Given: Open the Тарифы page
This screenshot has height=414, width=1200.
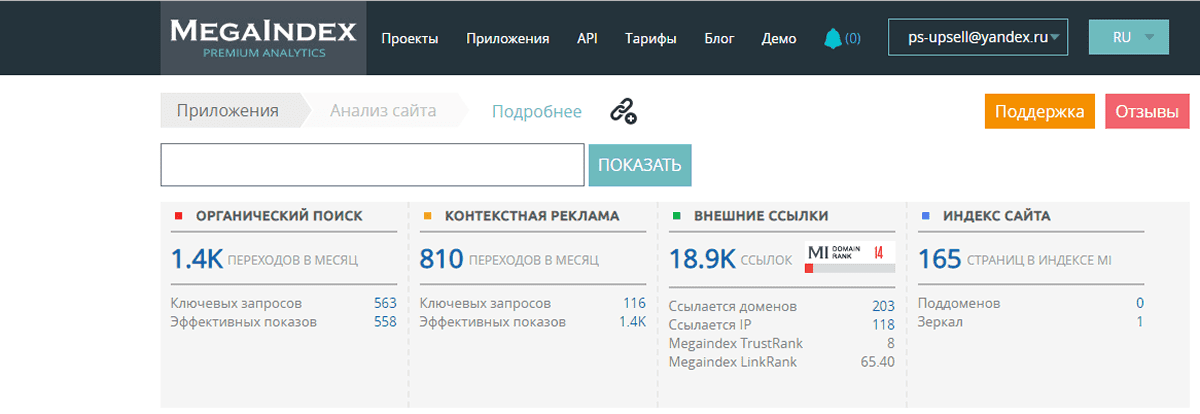Looking at the screenshot, I should point(651,39).
